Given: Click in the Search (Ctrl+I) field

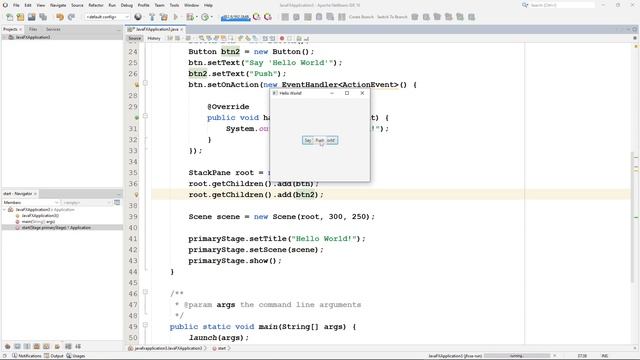Looking at the screenshot, I should (x=562, y=5).
